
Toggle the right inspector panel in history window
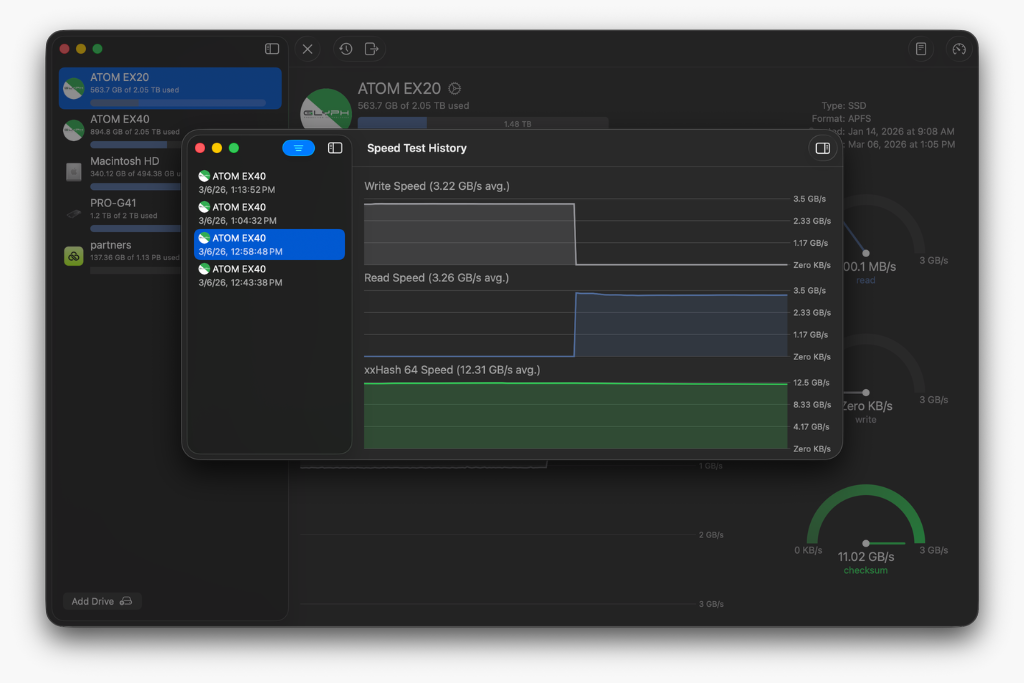822,148
